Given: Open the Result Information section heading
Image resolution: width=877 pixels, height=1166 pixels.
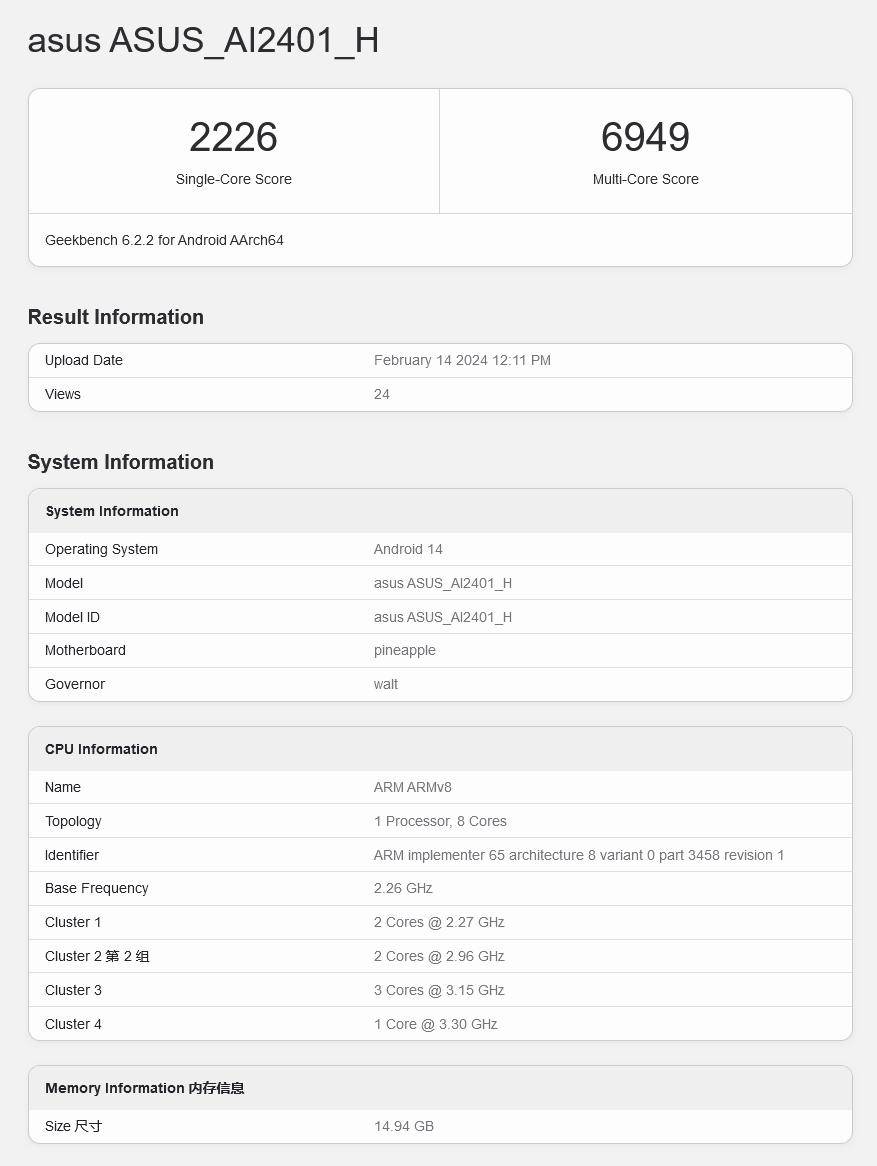Looking at the screenshot, I should pyautogui.click(x=115, y=317).
